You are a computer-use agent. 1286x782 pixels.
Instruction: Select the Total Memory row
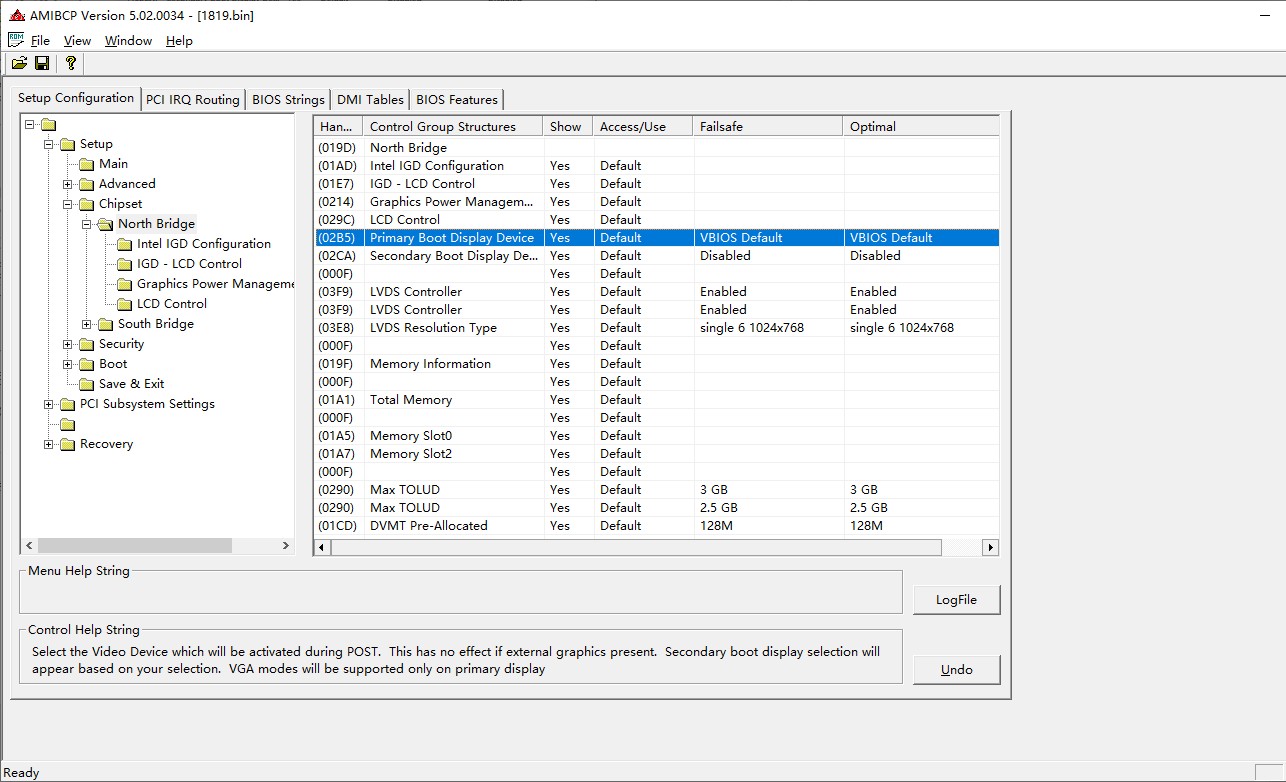click(x=657, y=400)
